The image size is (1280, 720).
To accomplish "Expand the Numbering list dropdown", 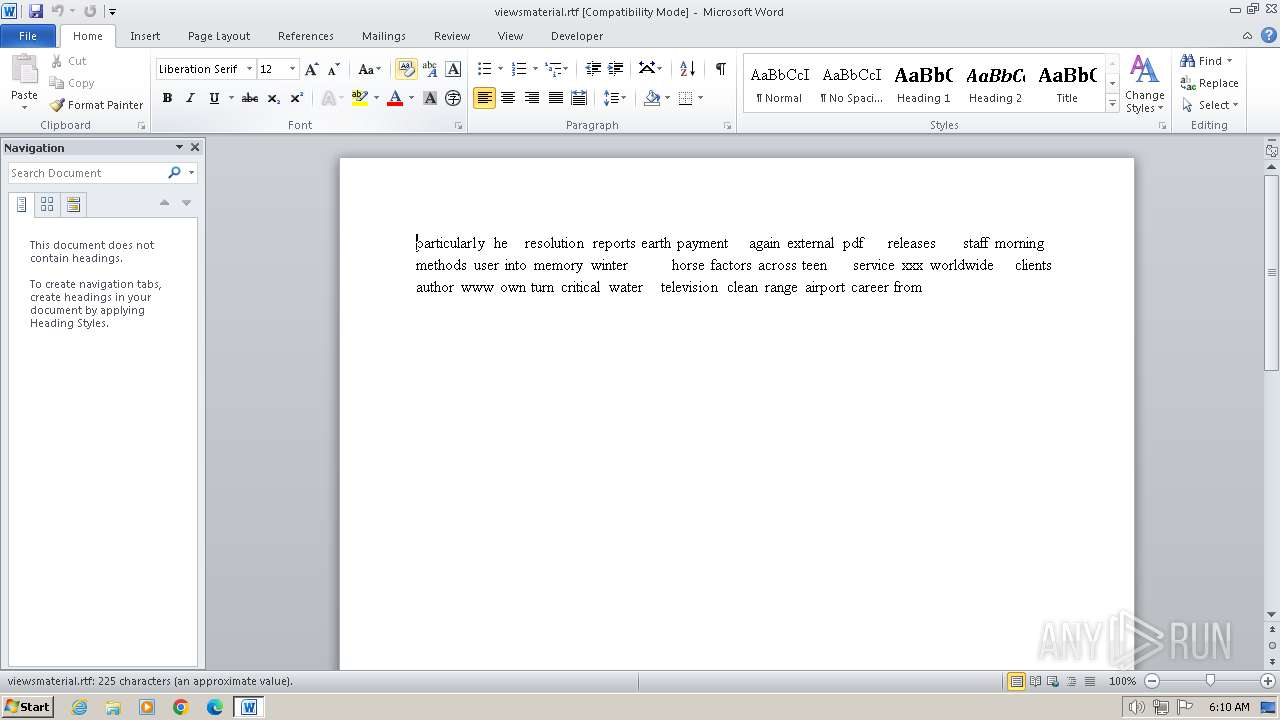I will [535, 69].
